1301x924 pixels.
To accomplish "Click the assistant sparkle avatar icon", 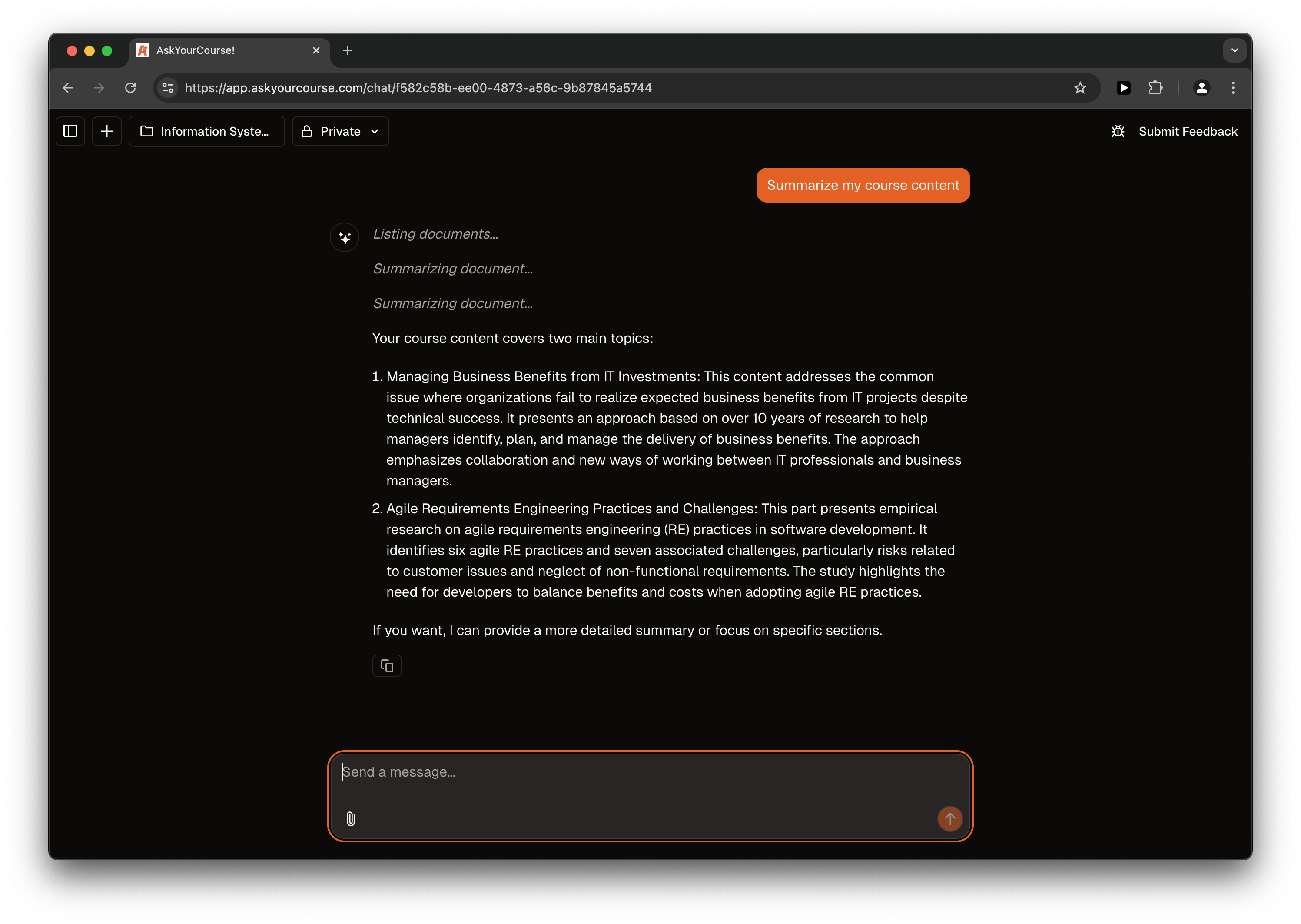I will 345,238.
